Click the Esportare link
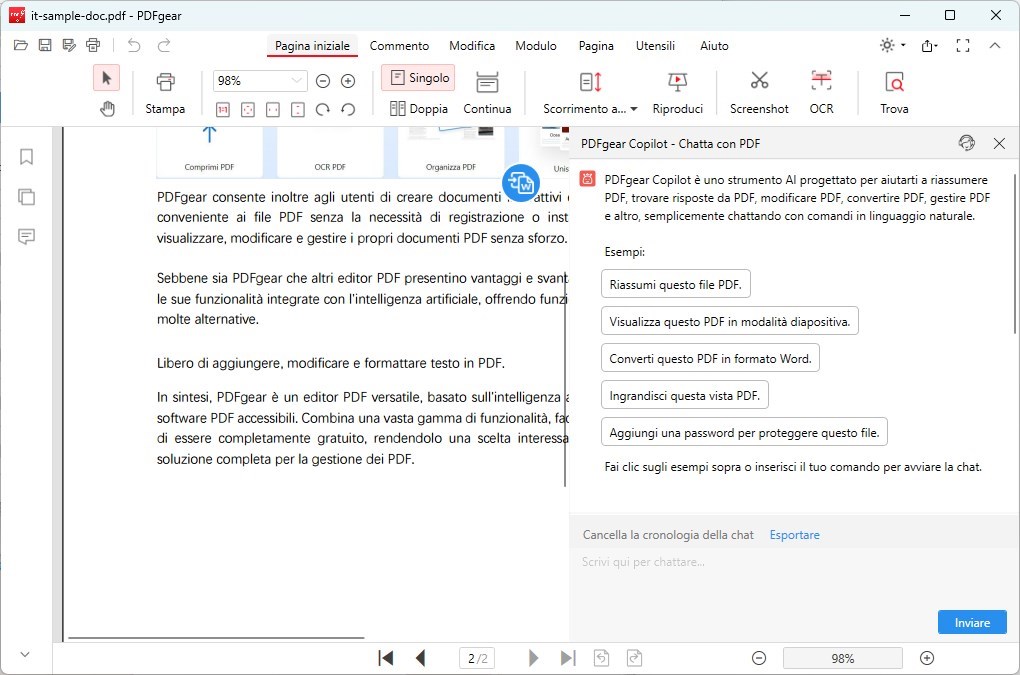This screenshot has width=1020, height=675. tap(794, 535)
